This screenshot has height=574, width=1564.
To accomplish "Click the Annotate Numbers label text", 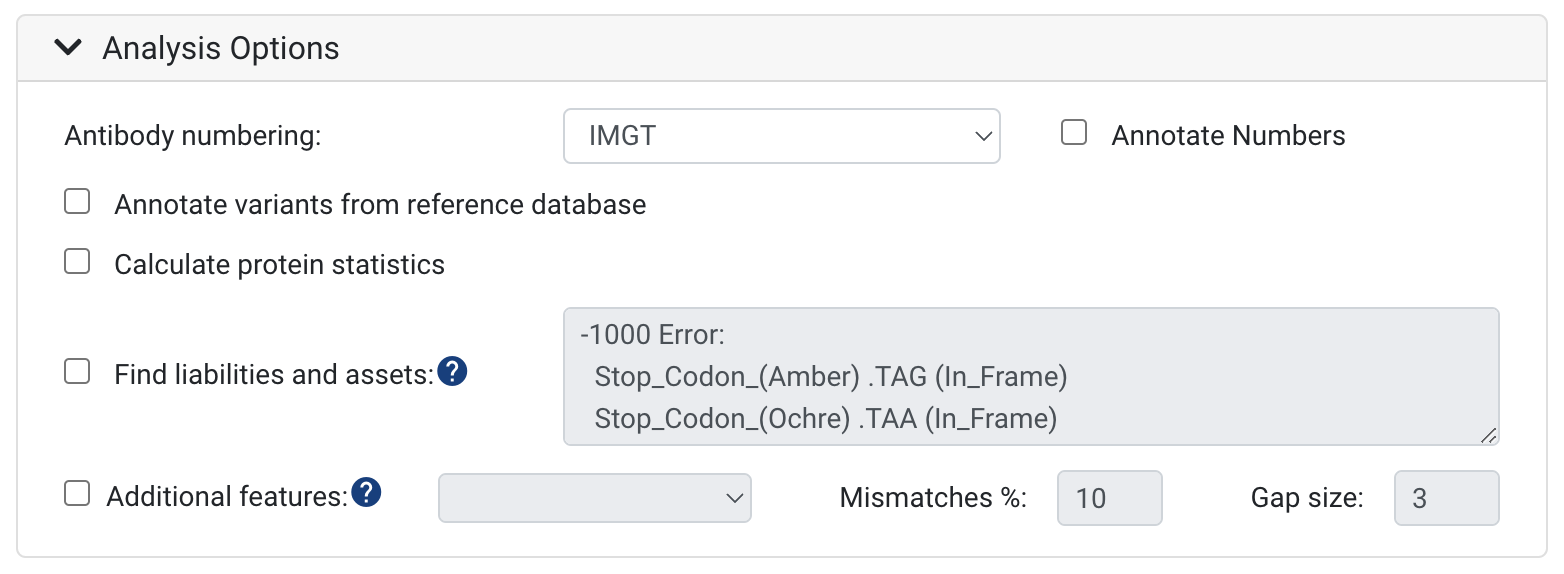I will [x=1228, y=136].
